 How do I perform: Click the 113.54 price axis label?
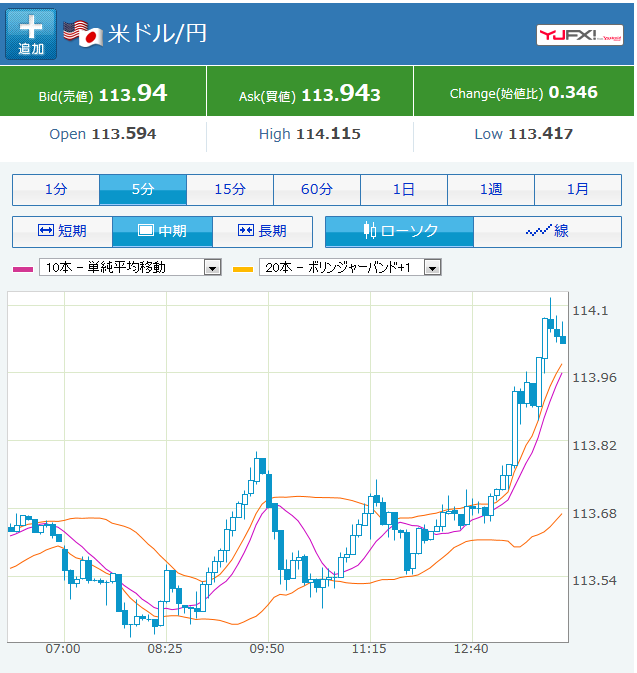coord(595,581)
